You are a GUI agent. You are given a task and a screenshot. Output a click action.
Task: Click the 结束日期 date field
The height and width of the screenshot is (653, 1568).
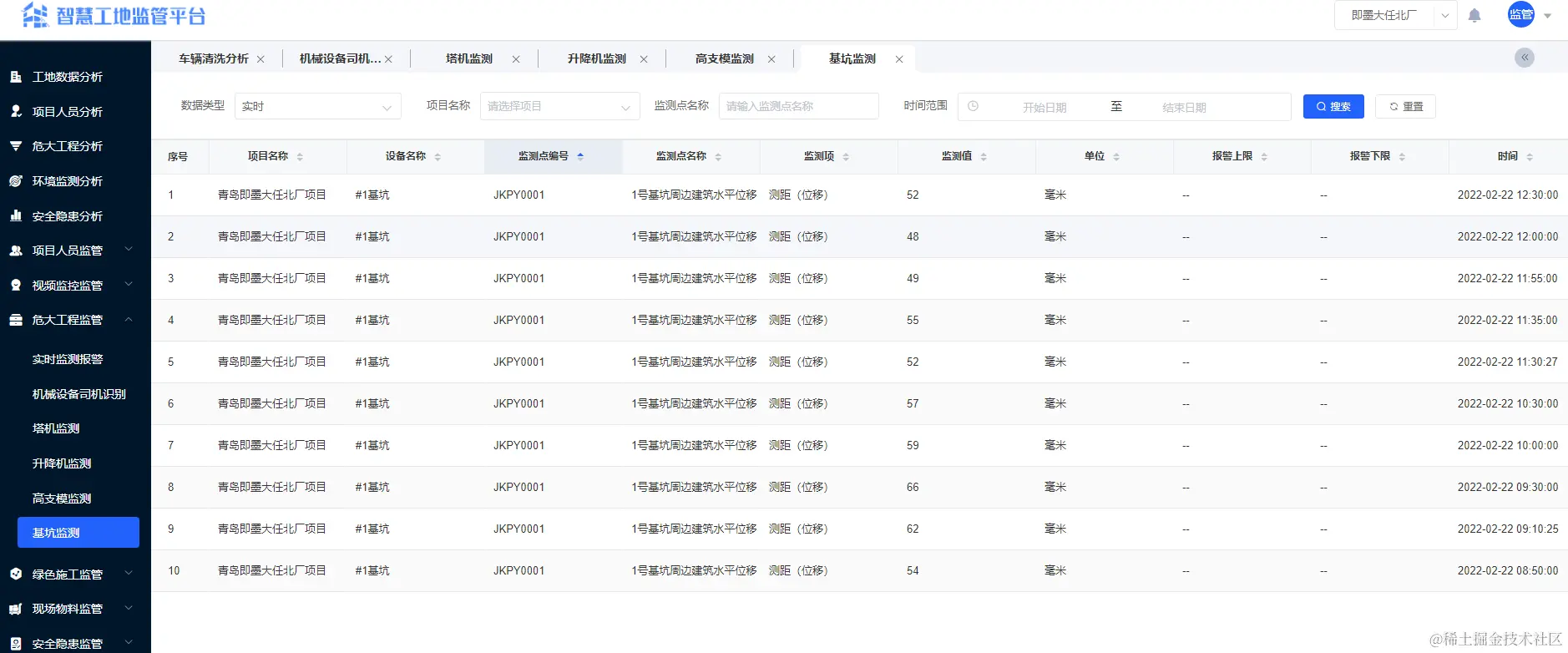tap(1184, 107)
